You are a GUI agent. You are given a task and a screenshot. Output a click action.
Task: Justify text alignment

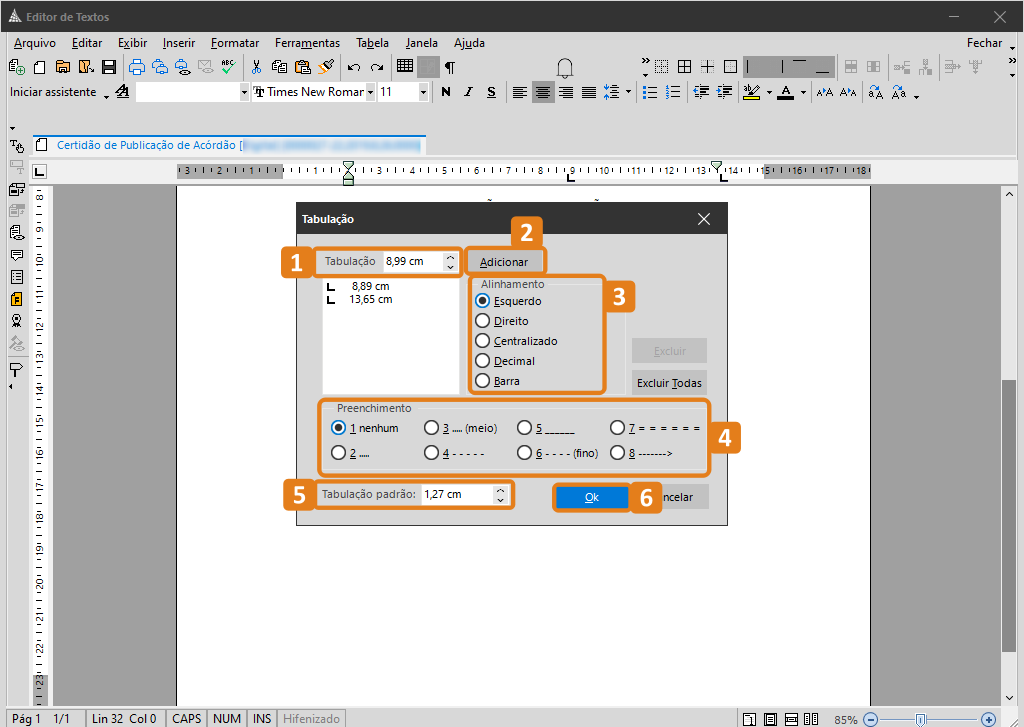(589, 92)
